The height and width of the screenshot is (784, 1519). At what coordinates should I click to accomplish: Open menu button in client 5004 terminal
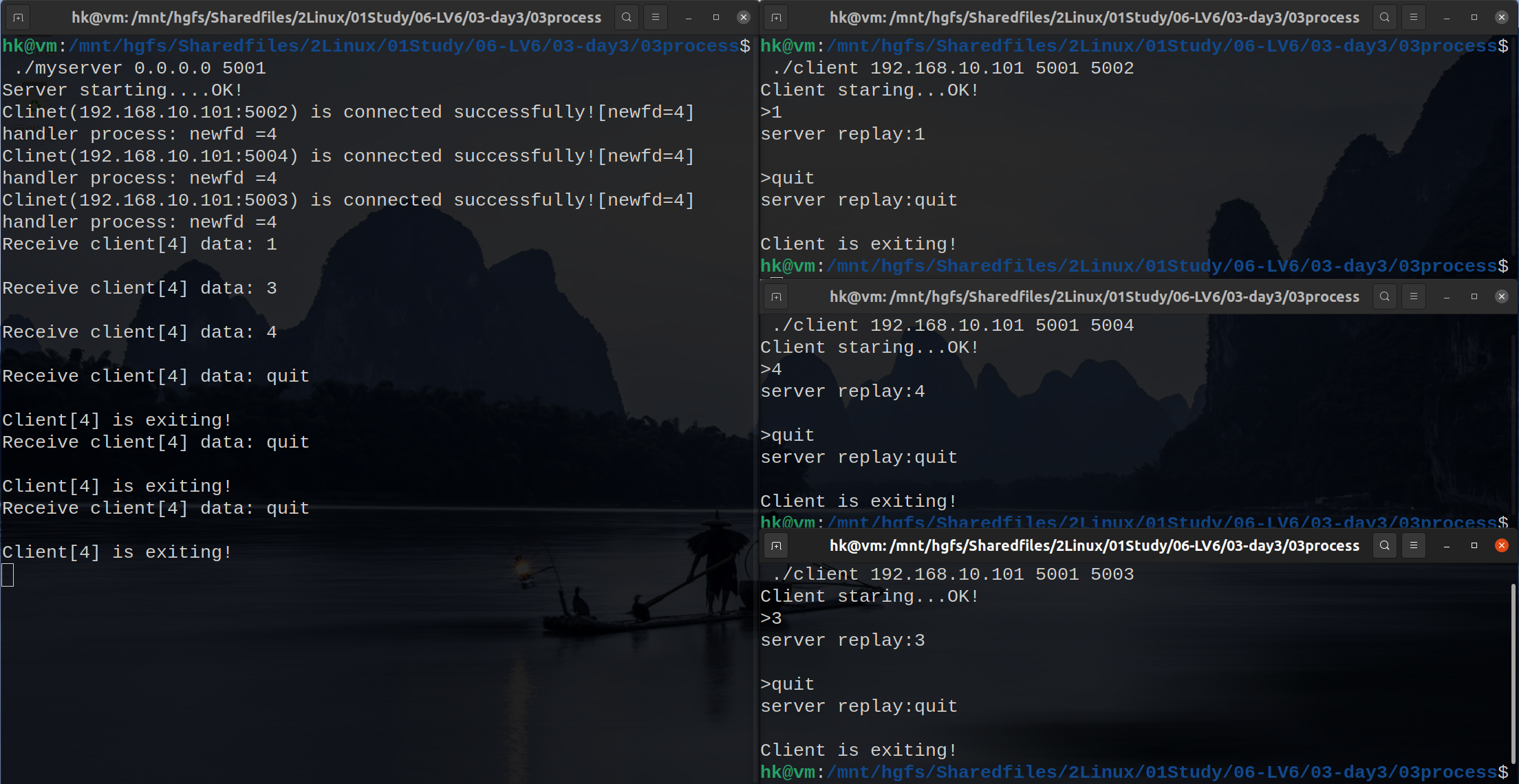1414,296
